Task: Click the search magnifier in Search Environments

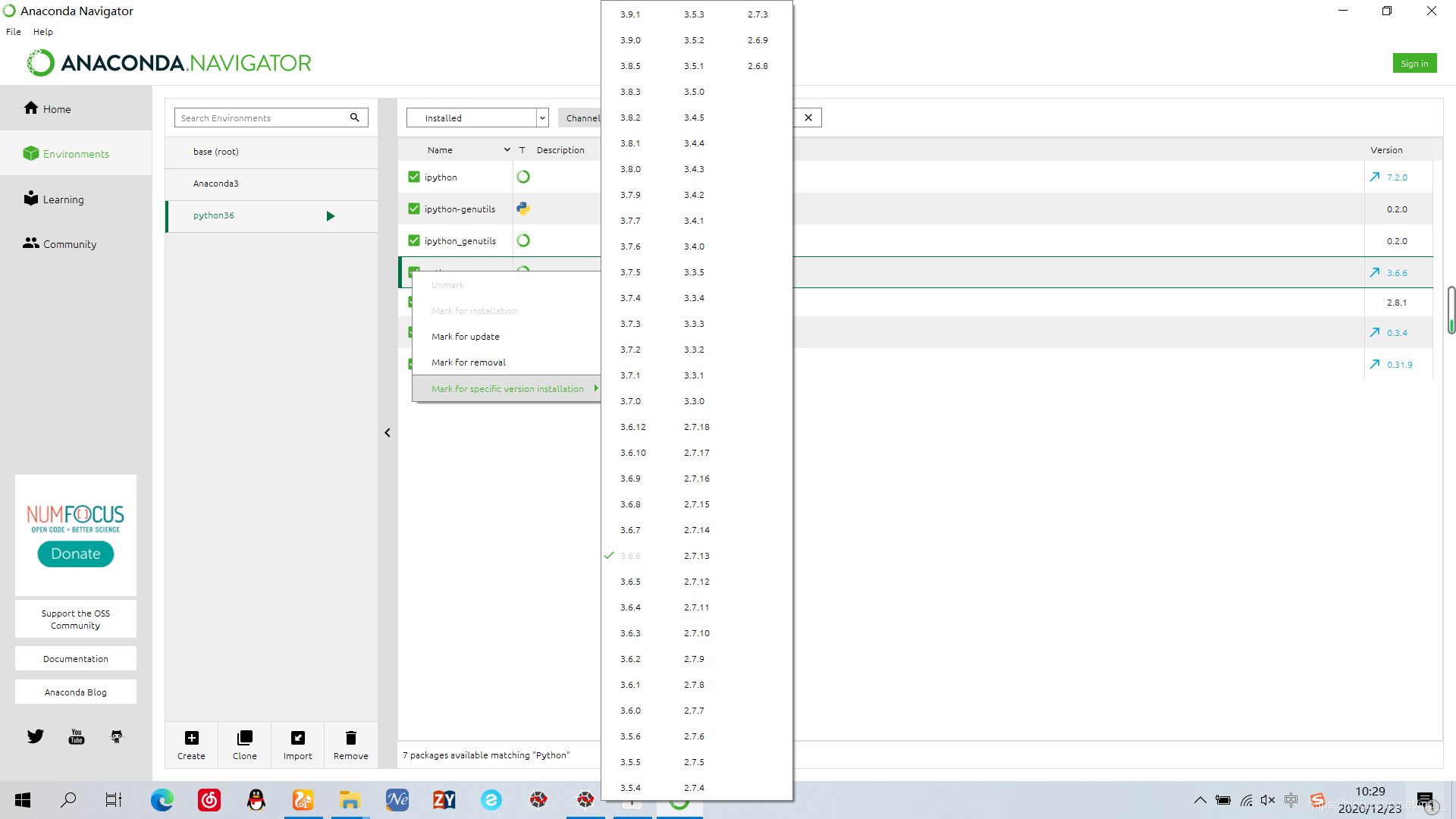Action: (x=354, y=118)
